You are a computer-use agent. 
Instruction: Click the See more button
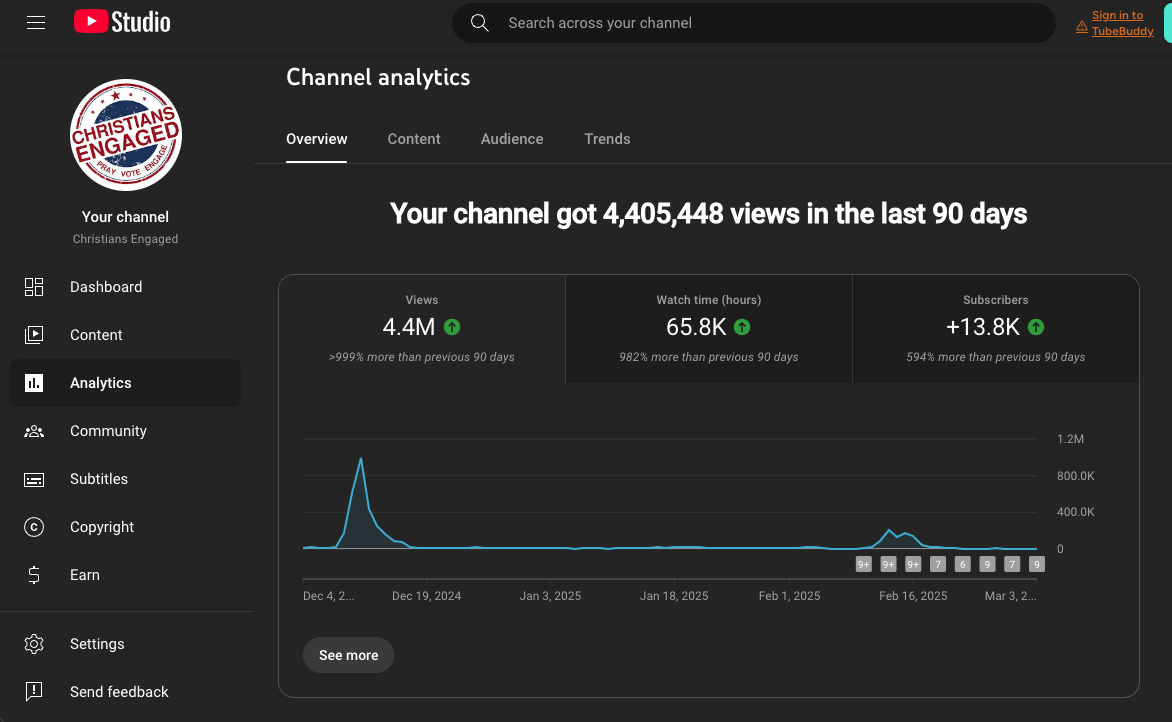(348, 655)
